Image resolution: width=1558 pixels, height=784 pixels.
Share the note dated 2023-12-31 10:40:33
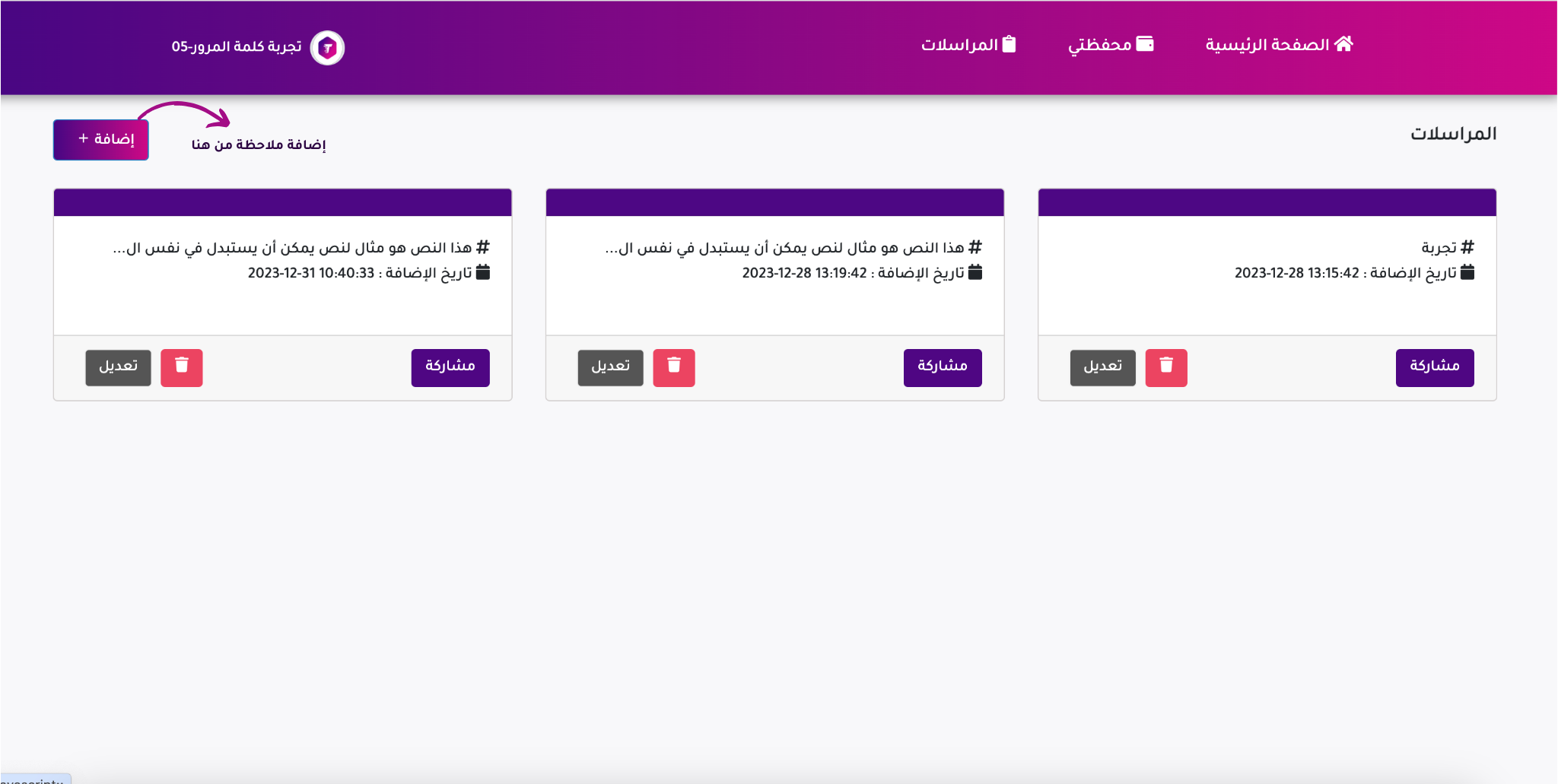tap(450, 367)
